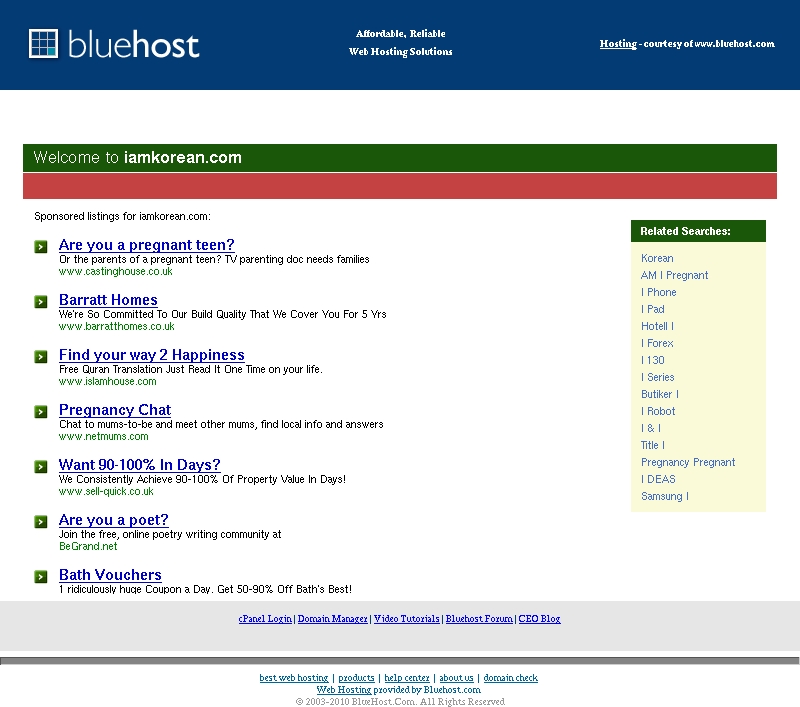The height and width of the screenshot is (707, 800).
Task: Click arrow icon beside Want 90-100% listing
Action: coord(41,467)
